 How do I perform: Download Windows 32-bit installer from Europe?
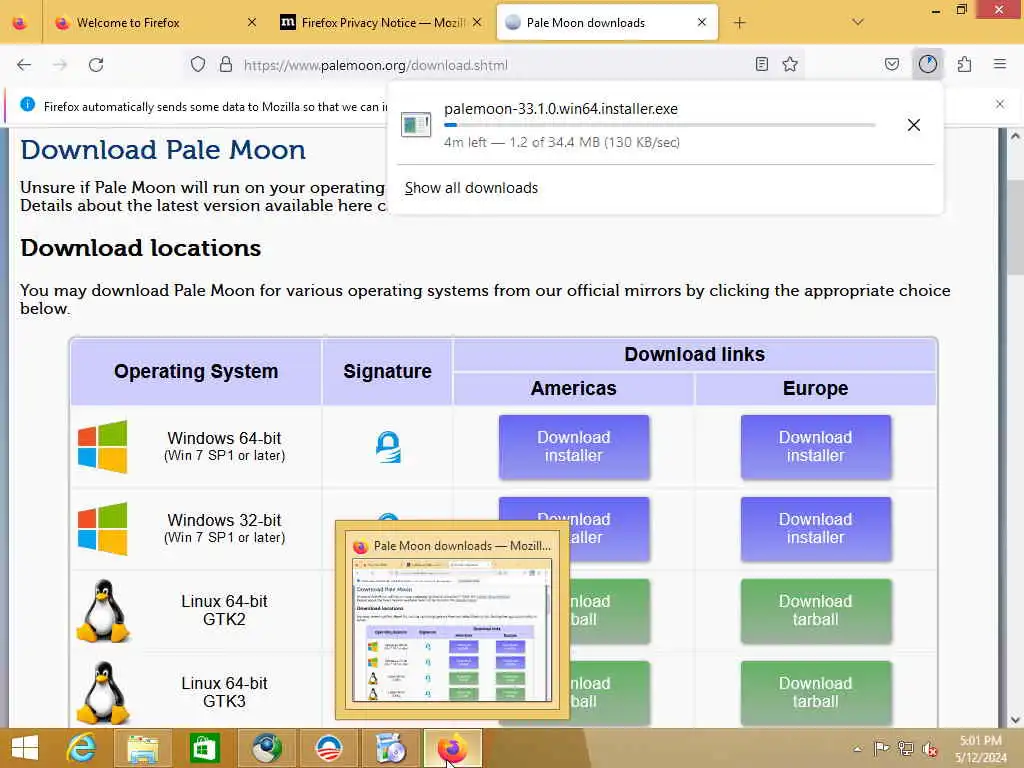click(x=816, y=528)
